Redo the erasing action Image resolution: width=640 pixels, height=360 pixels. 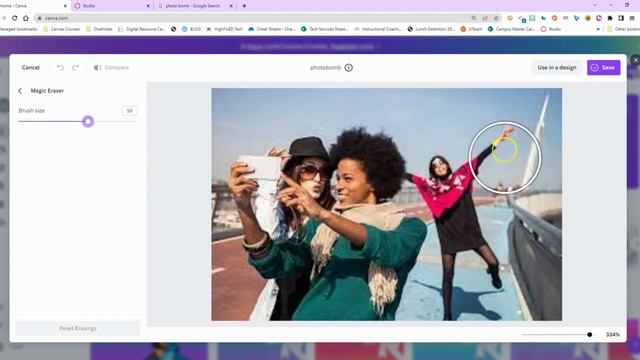76,67
